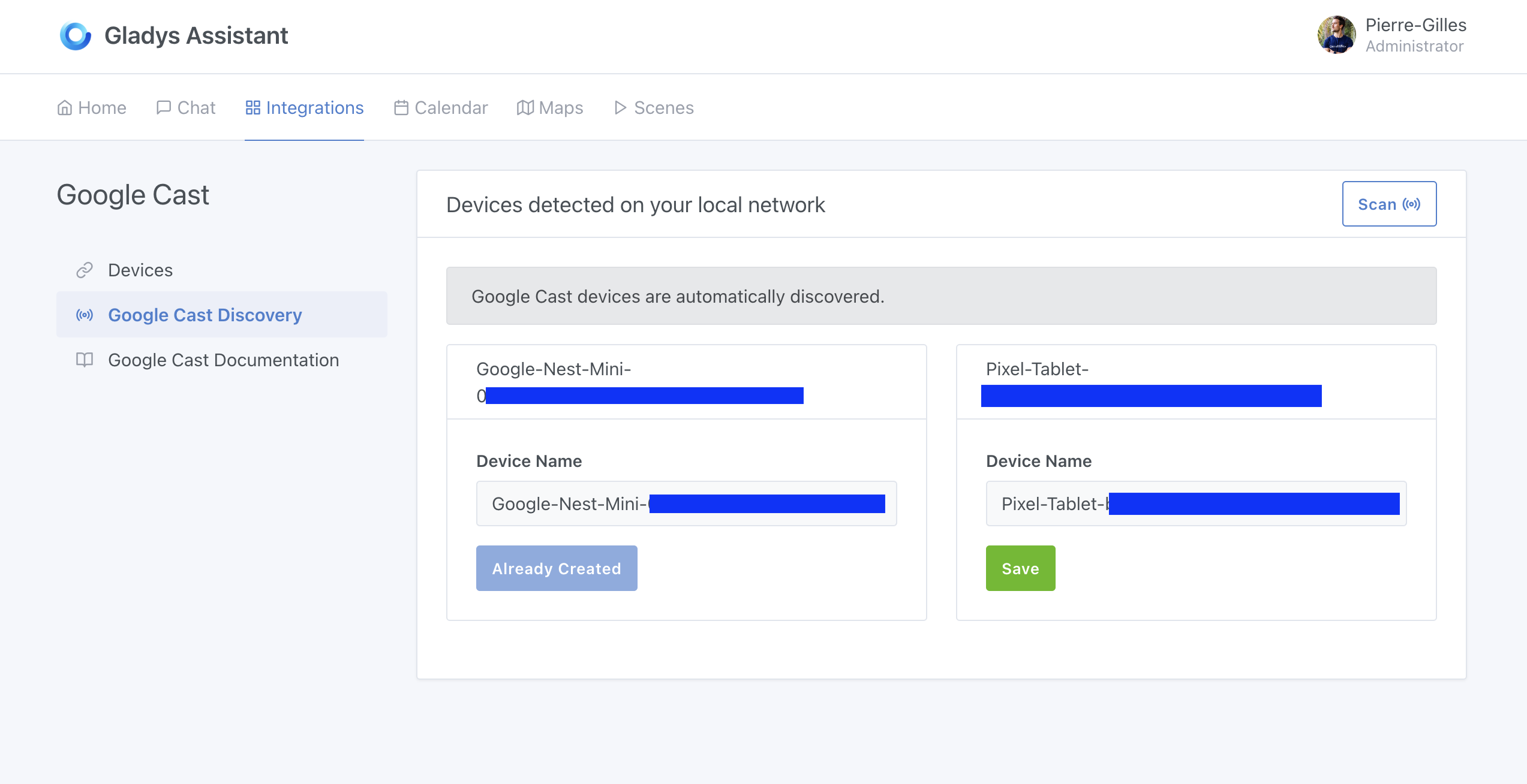
Task: Click Pierre-Gilles' profile avatar
Action: [x=1337, y=35]
